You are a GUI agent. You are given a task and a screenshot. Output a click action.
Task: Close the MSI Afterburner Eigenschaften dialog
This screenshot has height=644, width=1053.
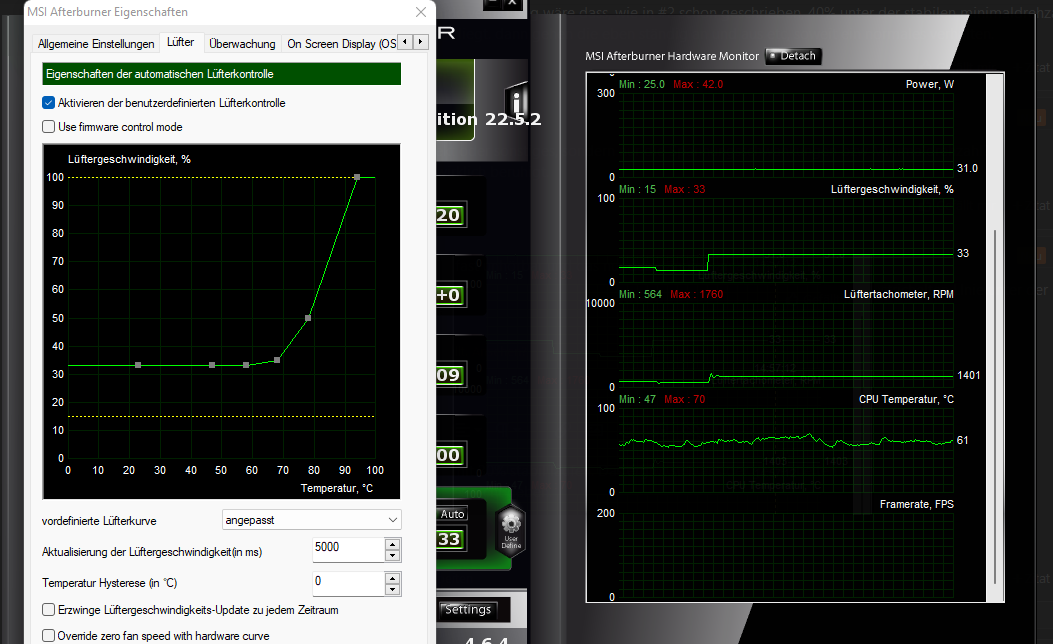point(421,12)
